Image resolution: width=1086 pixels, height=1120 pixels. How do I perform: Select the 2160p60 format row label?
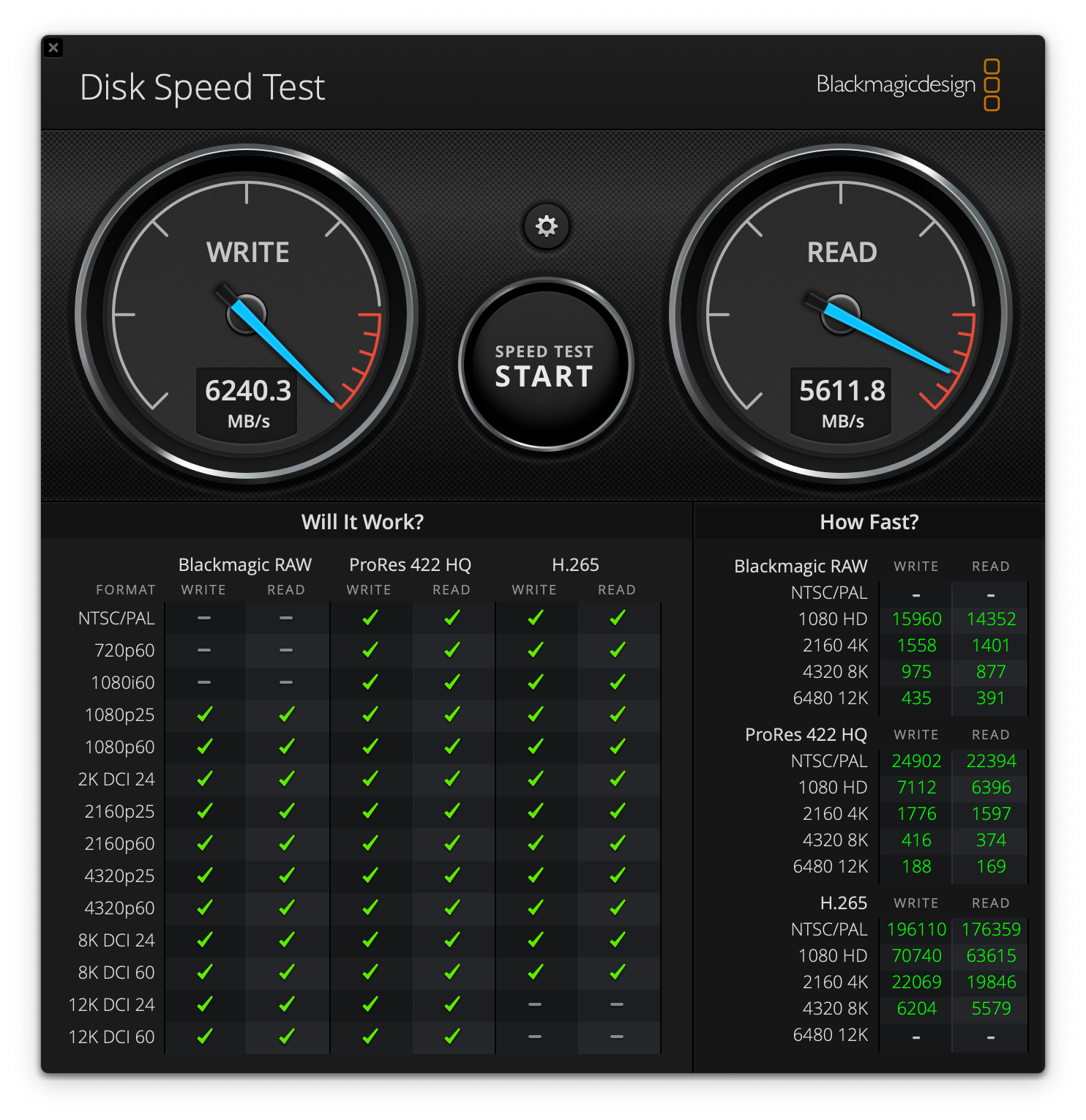(x=120, y=844)
